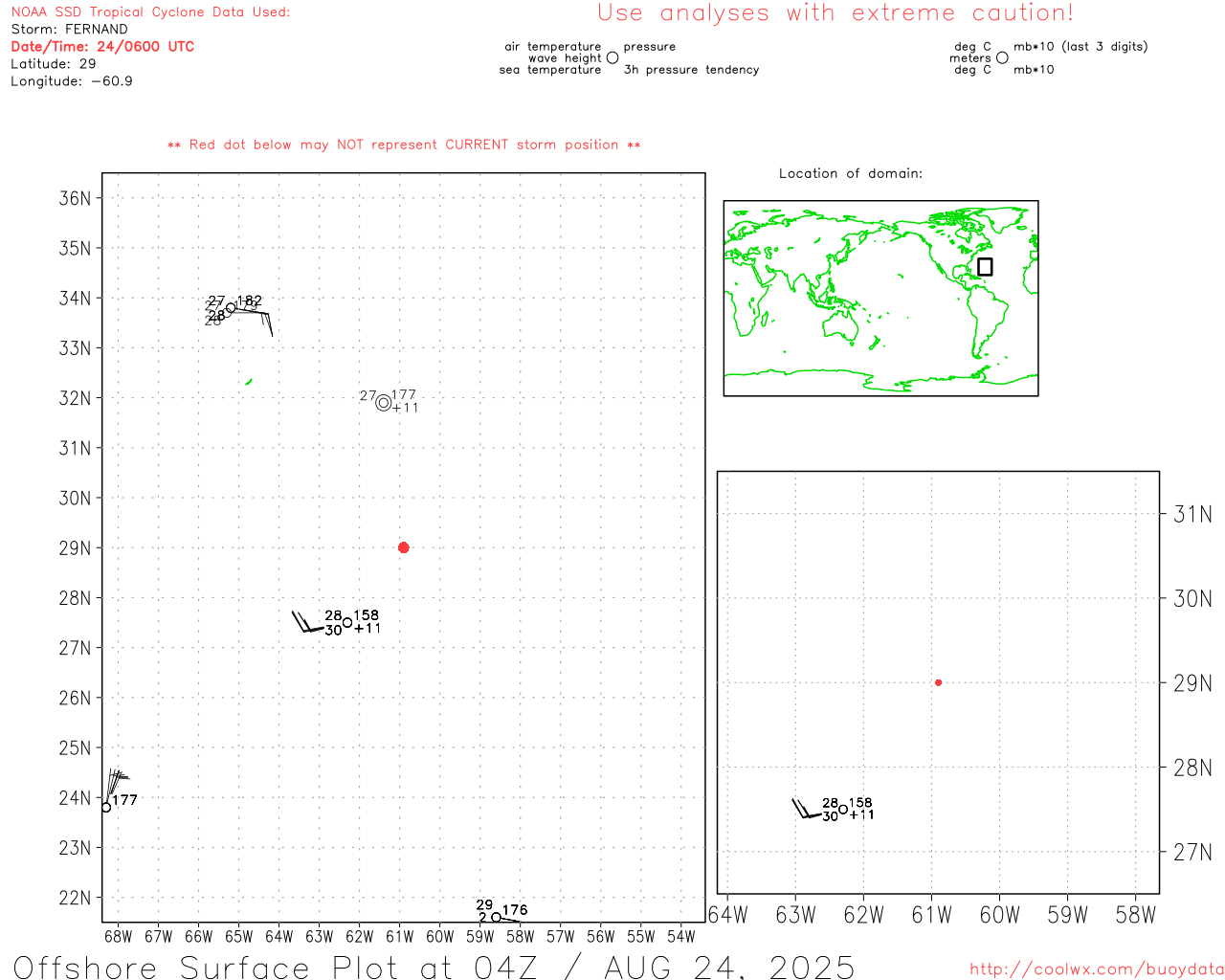Click the black domain box on world map
Image resolution: width=1225 pixels, height=980 pixels.
(x=985, y=266)
